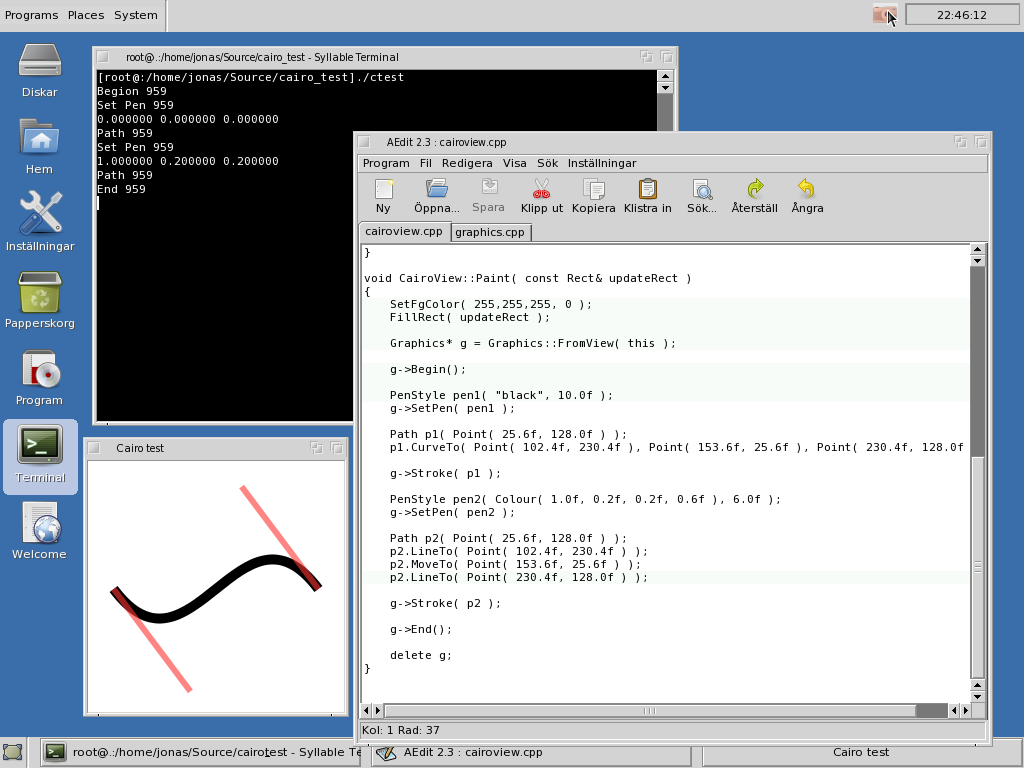This screenshot has width=1024, height=768.
Task: Open the Program menu in AEdit
Action: [x=386, y=163]
